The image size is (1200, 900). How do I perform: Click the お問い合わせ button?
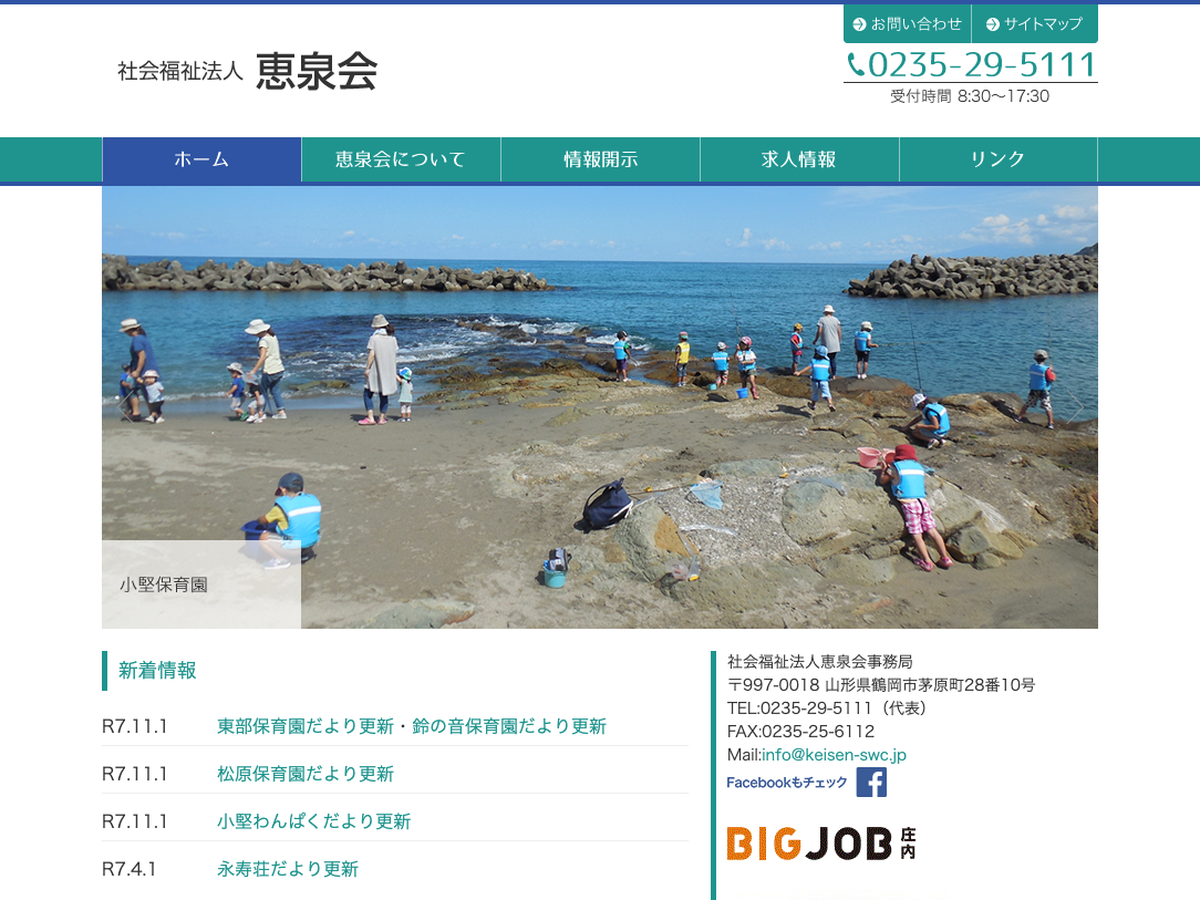906,24
